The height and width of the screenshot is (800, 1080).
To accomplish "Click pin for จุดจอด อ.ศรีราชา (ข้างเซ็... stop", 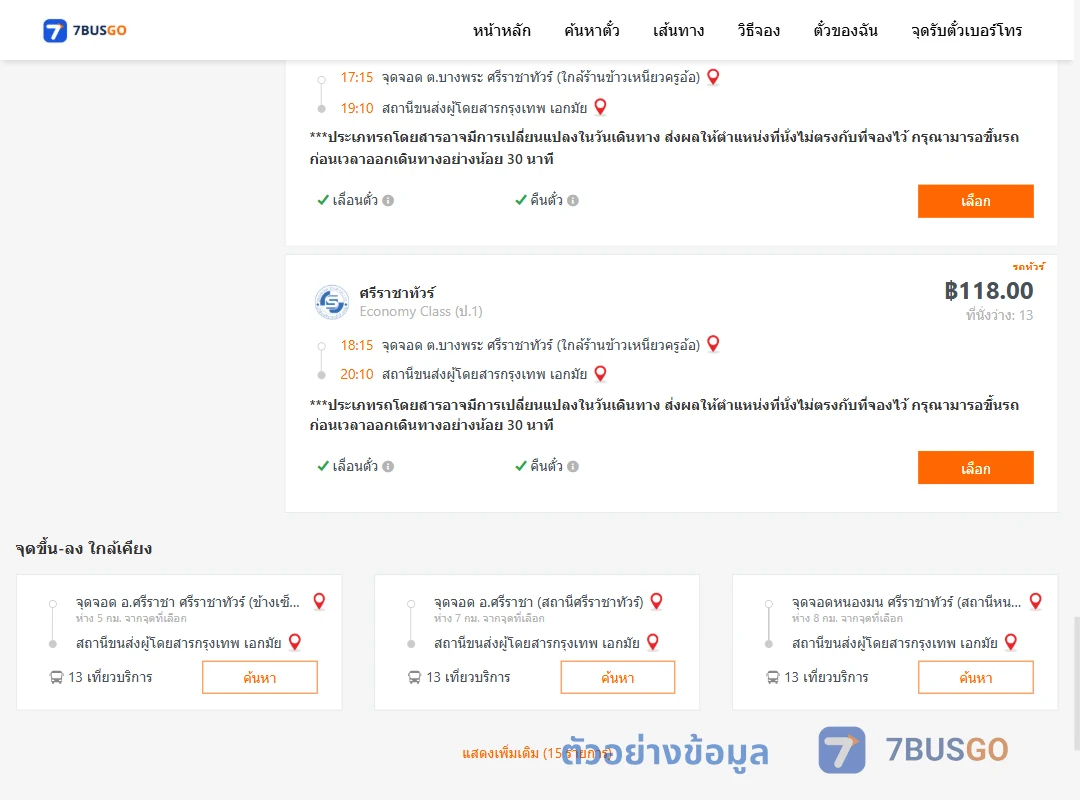I will point(319,601).
